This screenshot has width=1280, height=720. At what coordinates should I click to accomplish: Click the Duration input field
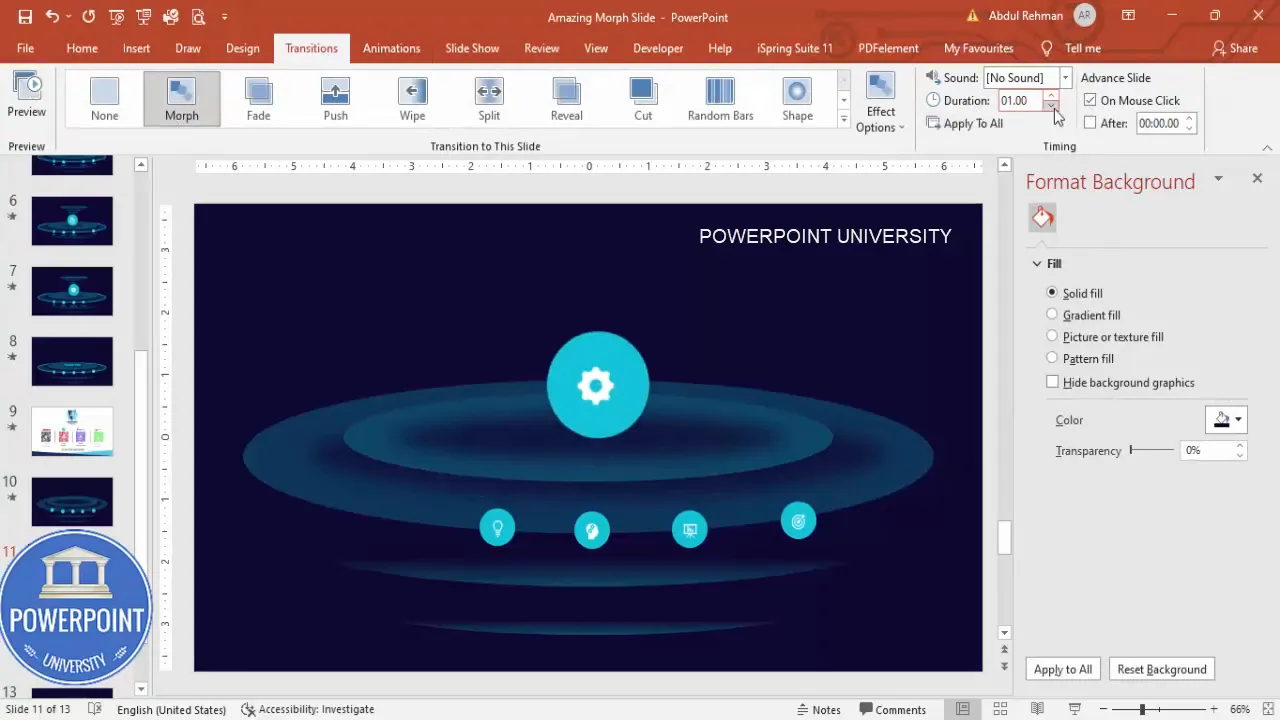tap(1021, 100)
